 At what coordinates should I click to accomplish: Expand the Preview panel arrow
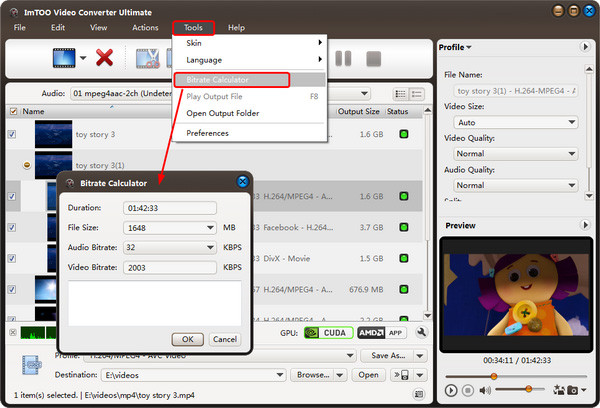point(585,225)
